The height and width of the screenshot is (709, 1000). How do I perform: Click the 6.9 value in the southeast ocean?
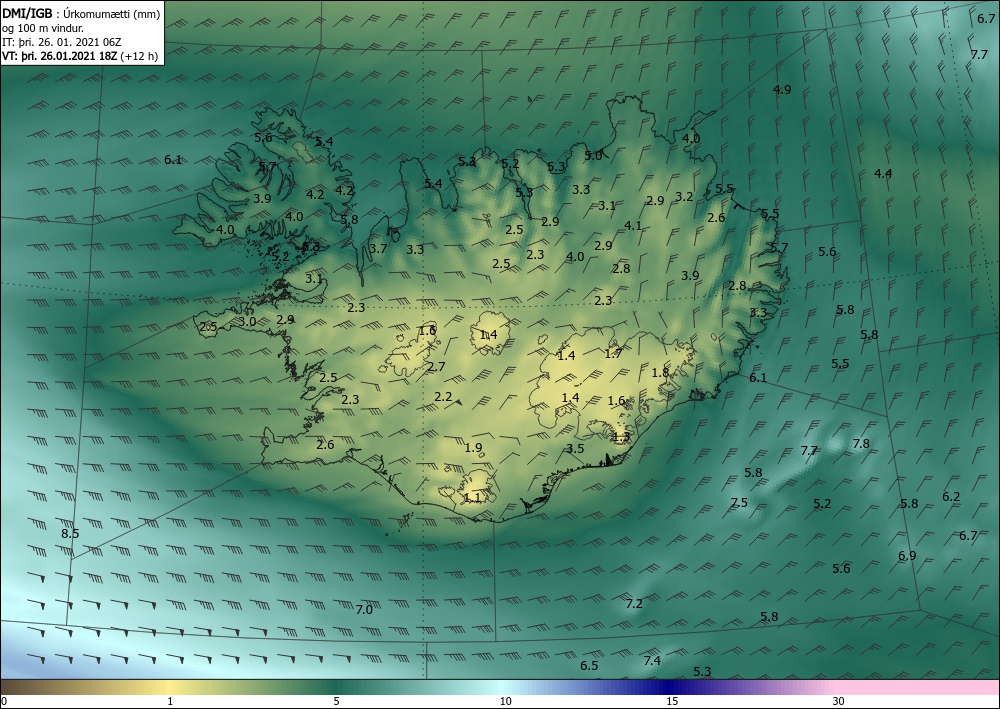[x=907, y=555]
